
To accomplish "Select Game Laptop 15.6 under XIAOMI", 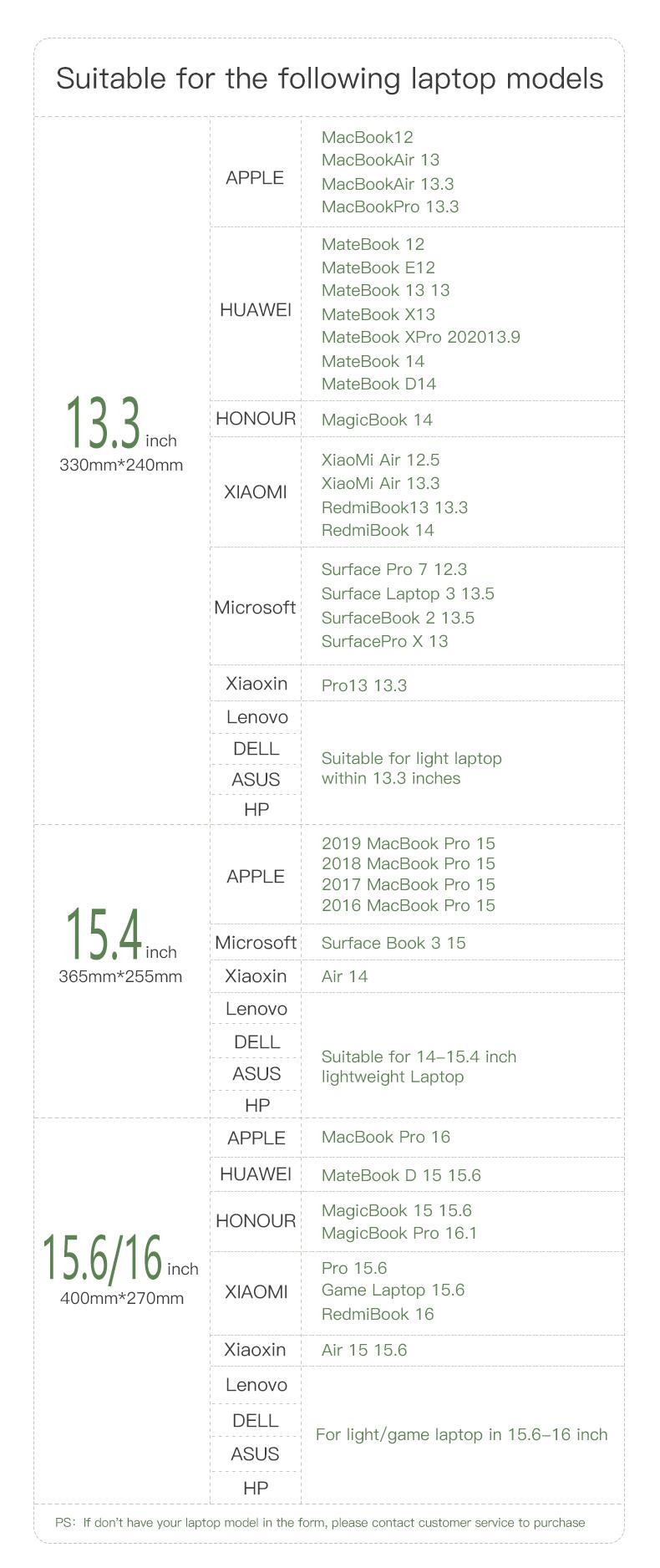I will coord(393,1290).
